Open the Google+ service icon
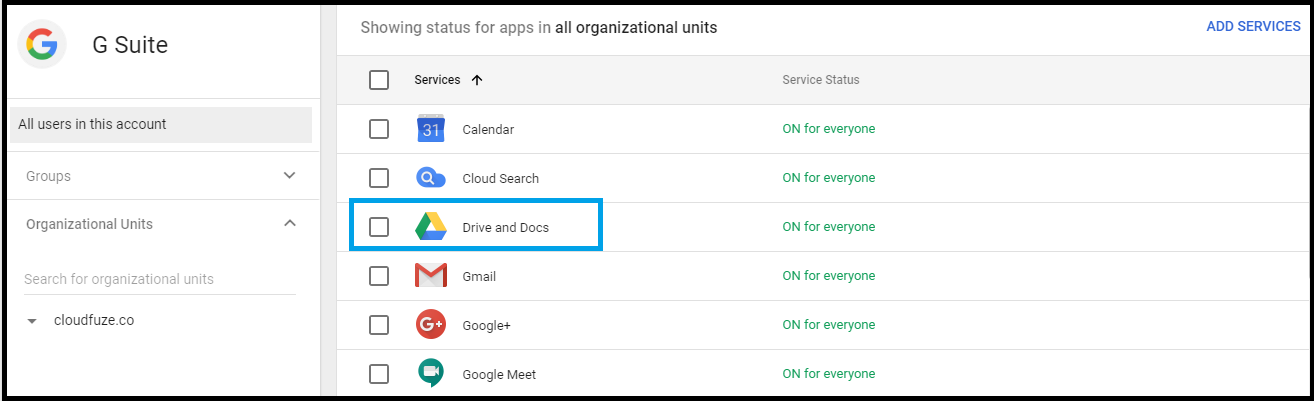 click(431, 325)
